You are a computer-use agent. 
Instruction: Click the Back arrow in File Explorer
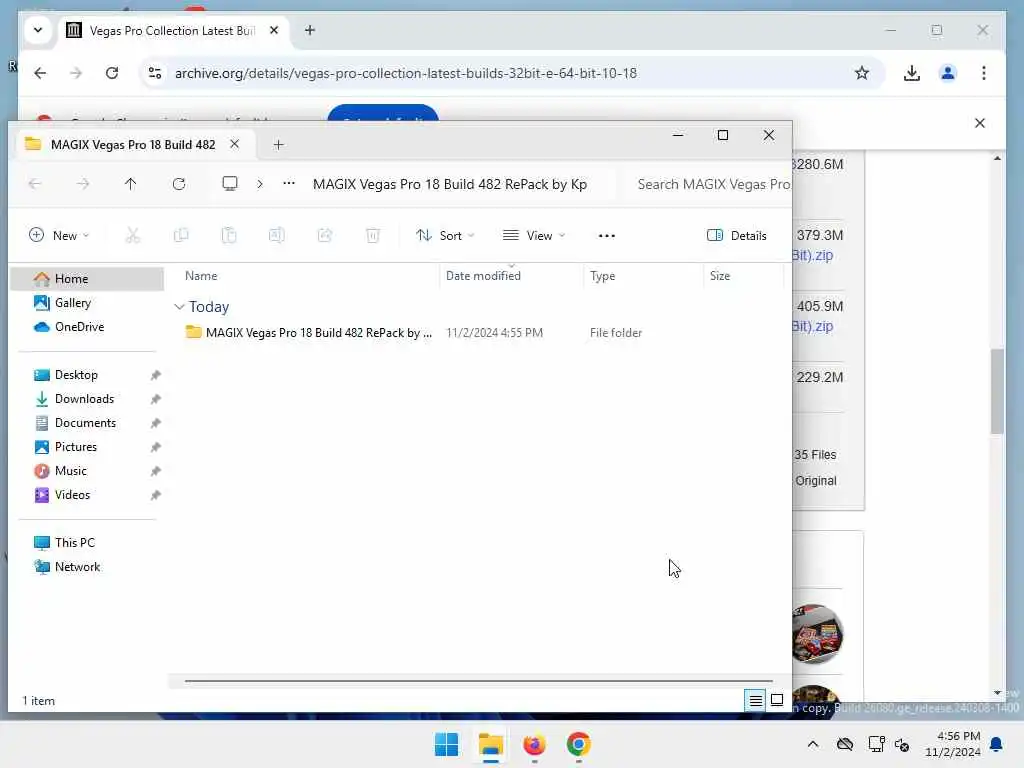point(35,184)
